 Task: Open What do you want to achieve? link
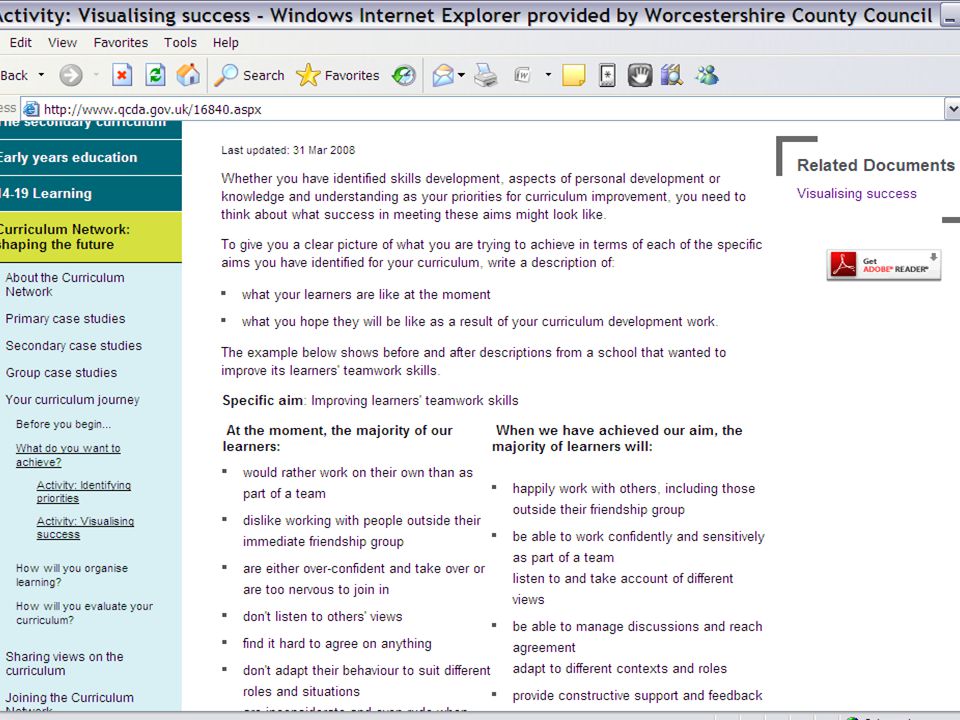tap(68, 455)
